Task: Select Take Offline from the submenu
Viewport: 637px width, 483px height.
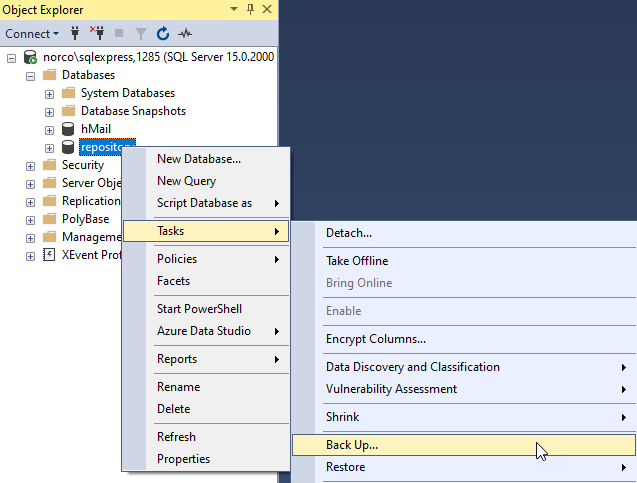Action: (x=357, y=261)
